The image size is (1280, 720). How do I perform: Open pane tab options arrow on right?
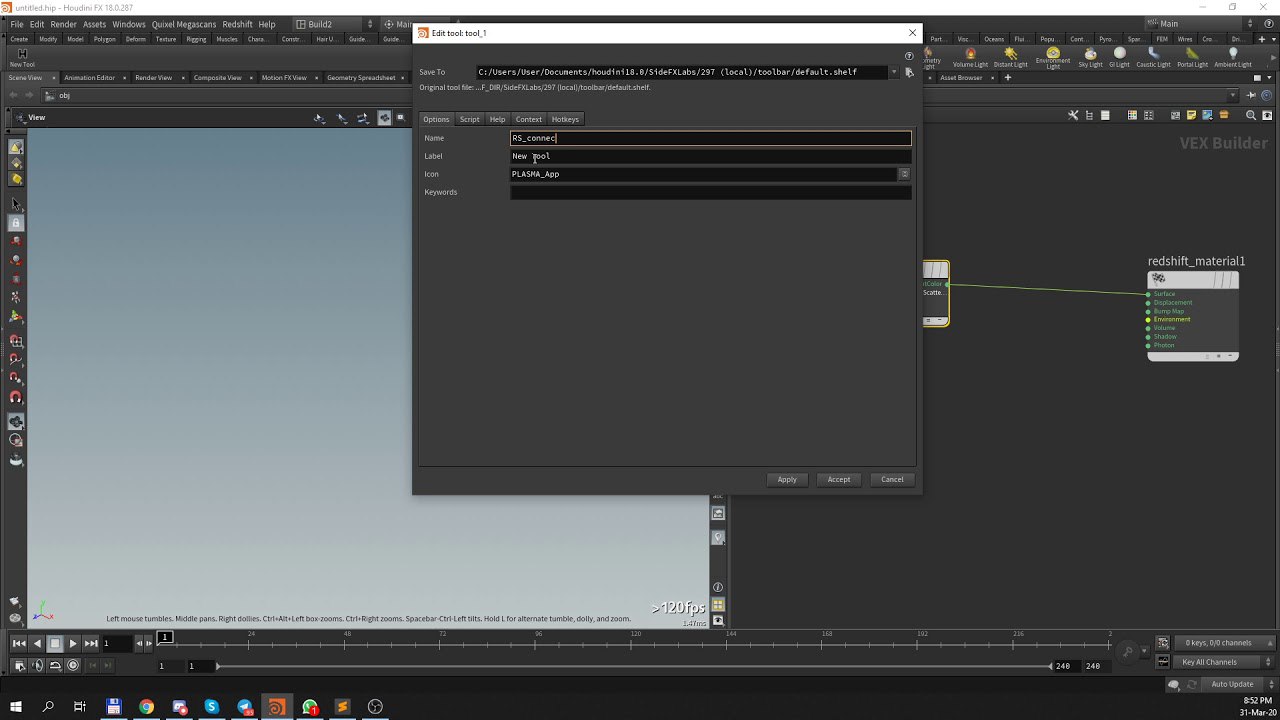[x=1270, y=78]
